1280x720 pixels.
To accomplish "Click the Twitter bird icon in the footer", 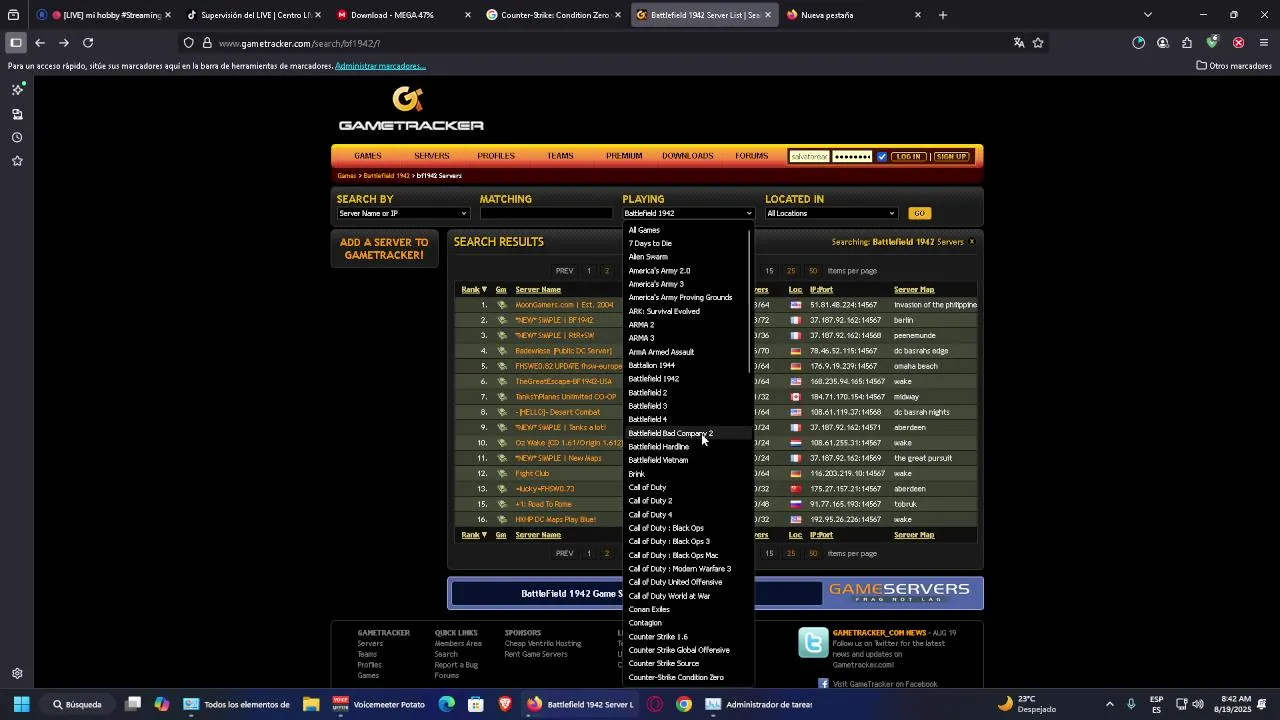I will 813,642.
